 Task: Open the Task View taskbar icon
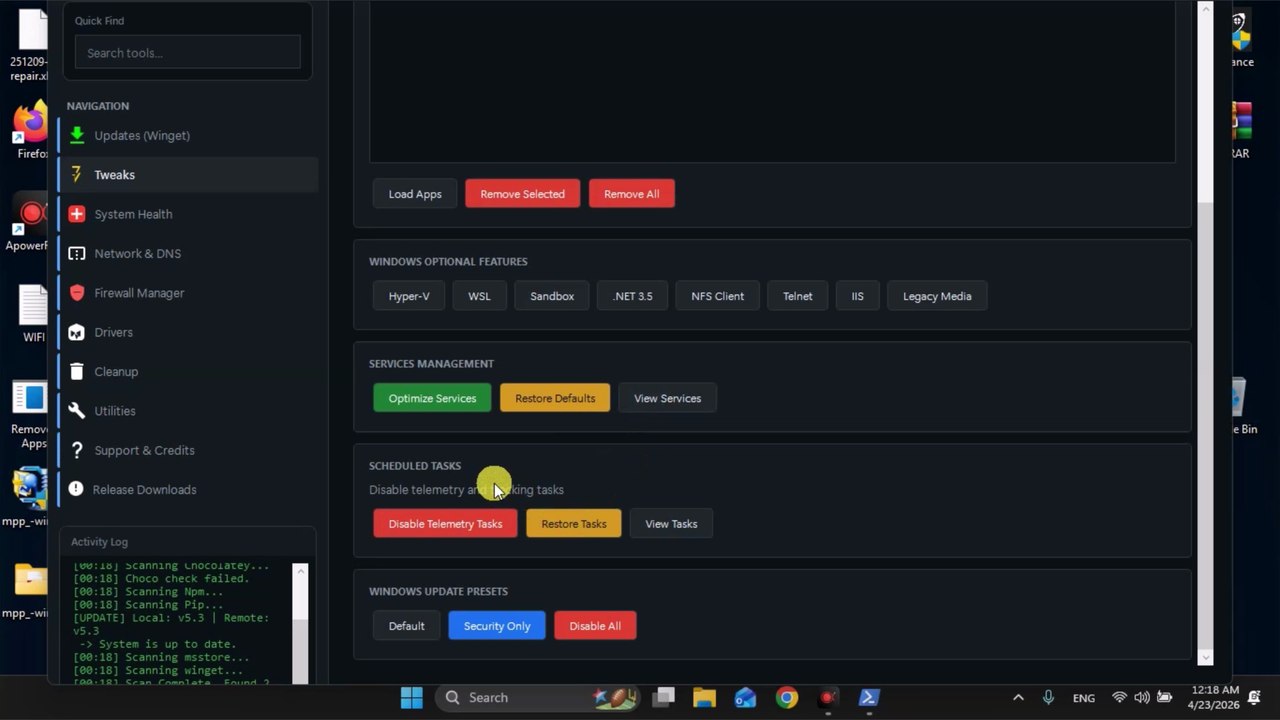[x=663, y=698]
